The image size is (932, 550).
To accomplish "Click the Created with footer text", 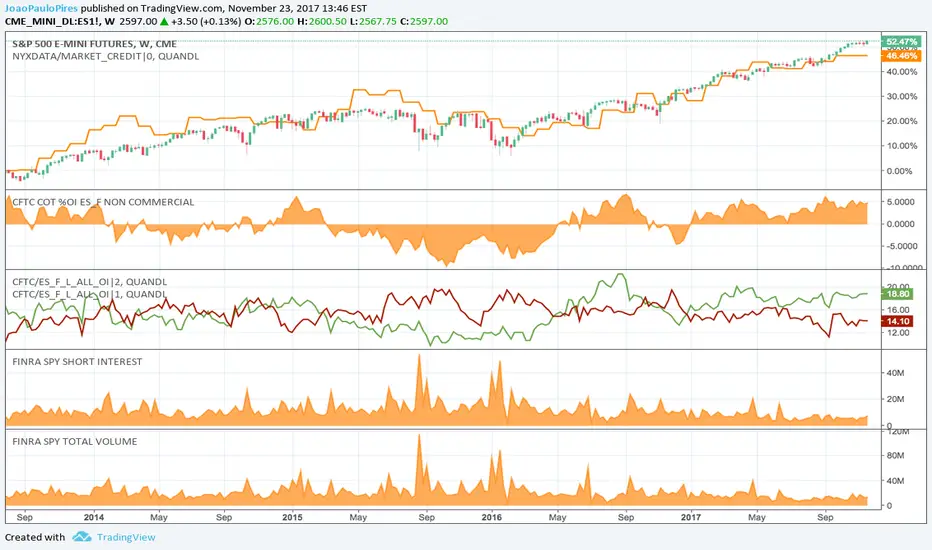I will [35, 537].
